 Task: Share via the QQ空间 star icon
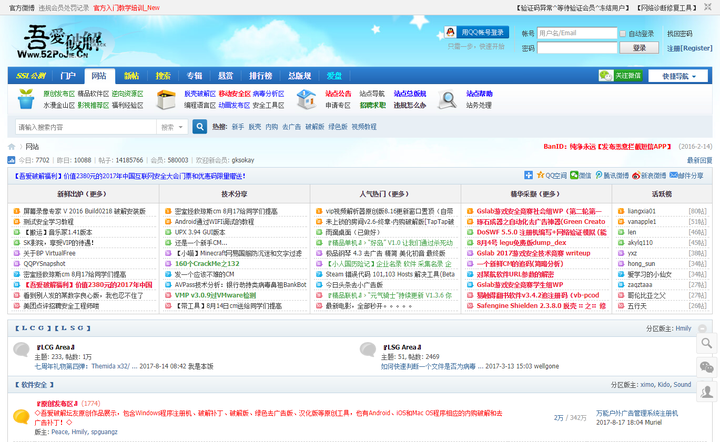[540, 175]
